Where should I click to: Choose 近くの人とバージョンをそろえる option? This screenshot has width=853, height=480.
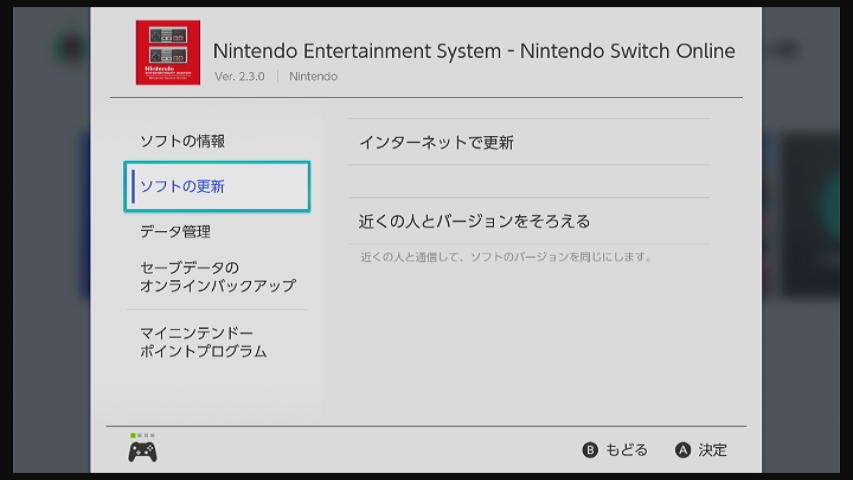click(529, 221)
